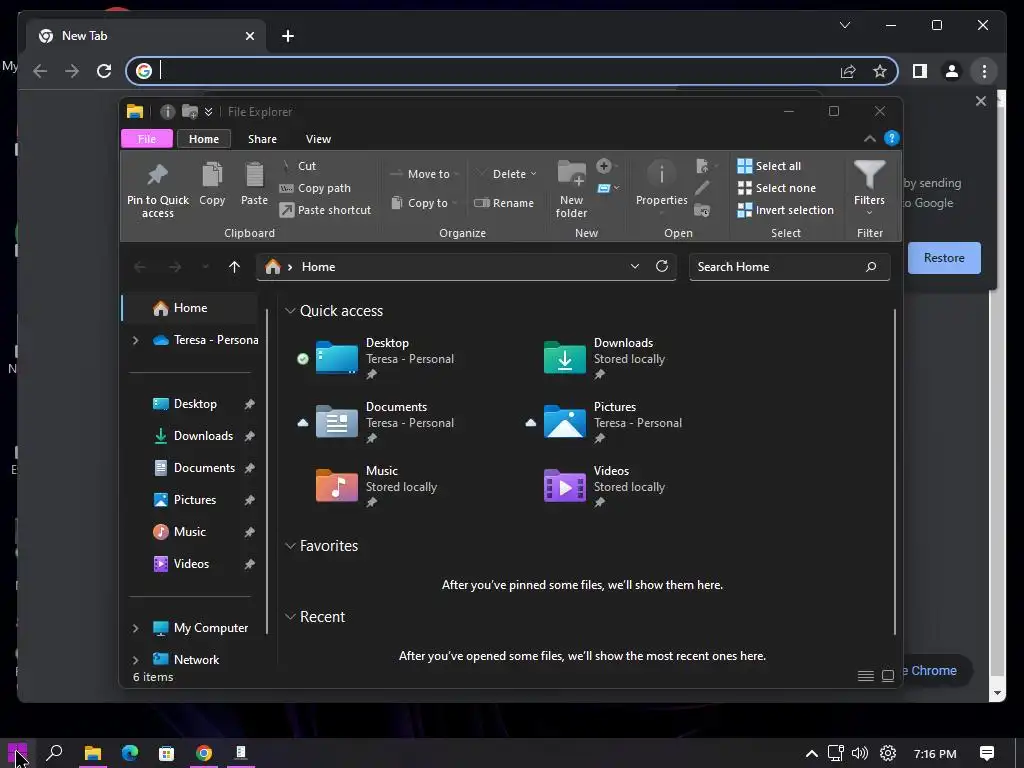The image size is (1024, 768).
Task: Click Restore button in Chrome
Action: (944, 258)
